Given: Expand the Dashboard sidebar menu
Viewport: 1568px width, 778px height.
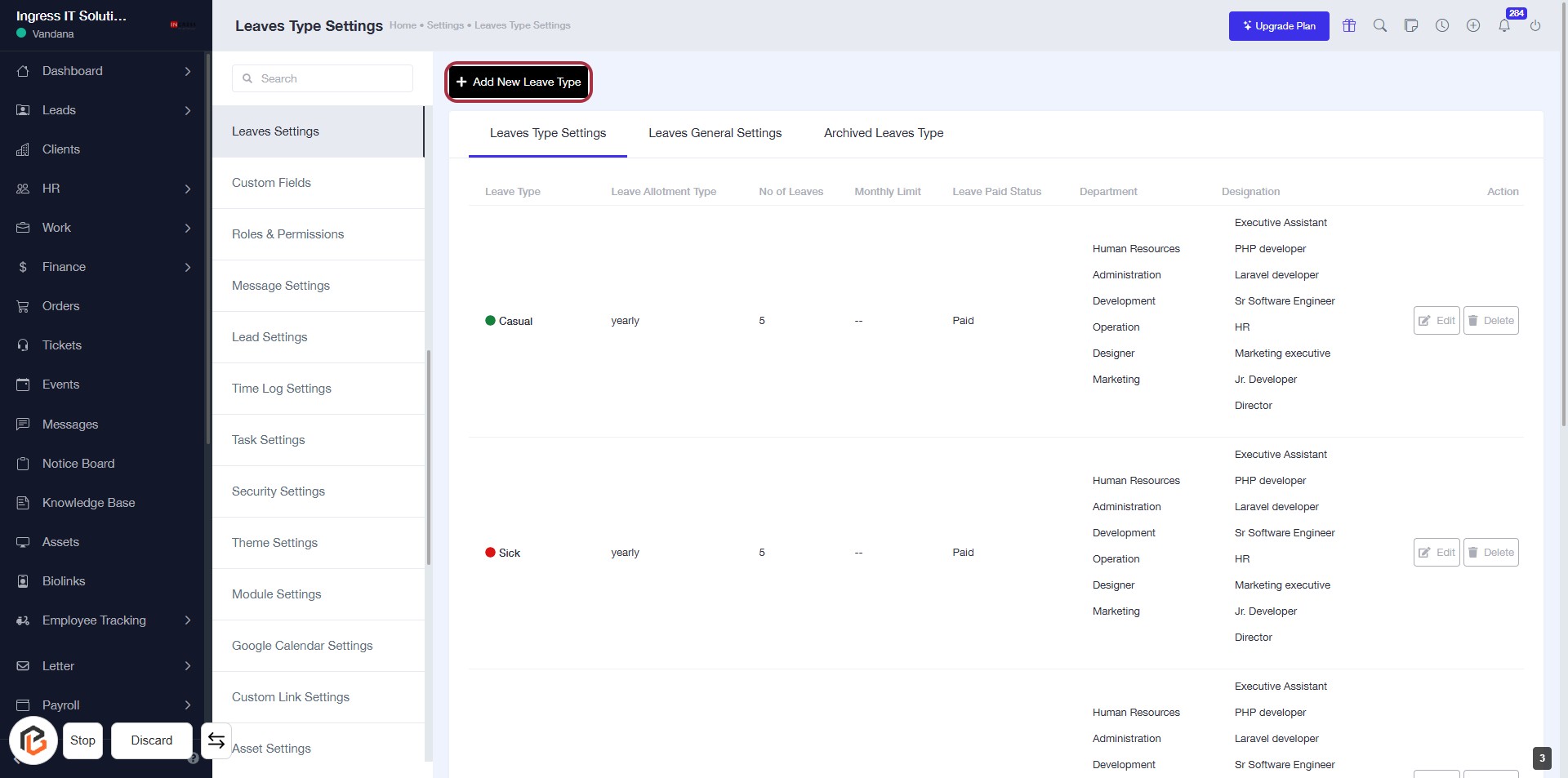Looking at the screenshot, I should coord(187,72).
